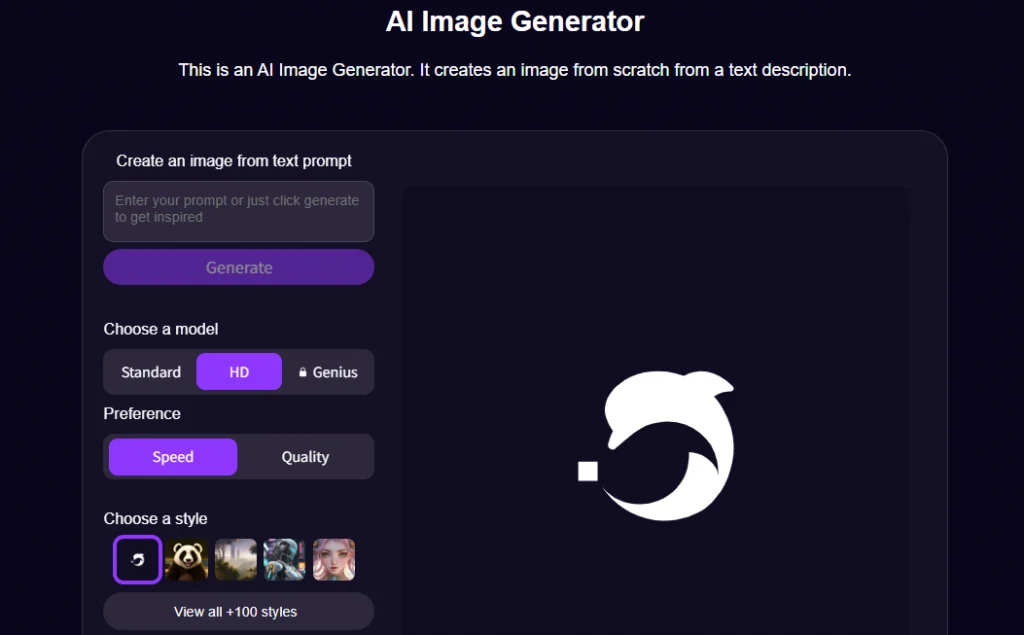1024x635 pixels.
Task: Set preference to Quality
Action: tap(305, 457)
